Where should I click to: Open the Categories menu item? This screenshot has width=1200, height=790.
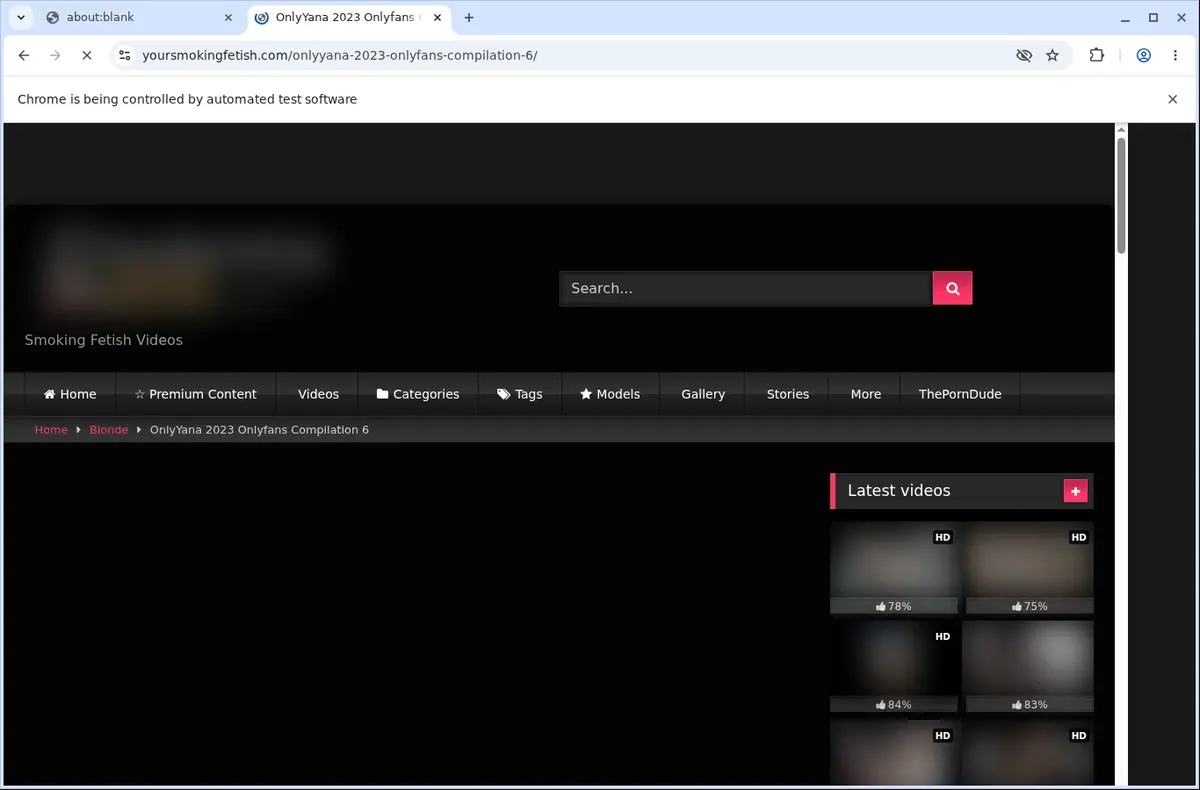tap(418, 394)
